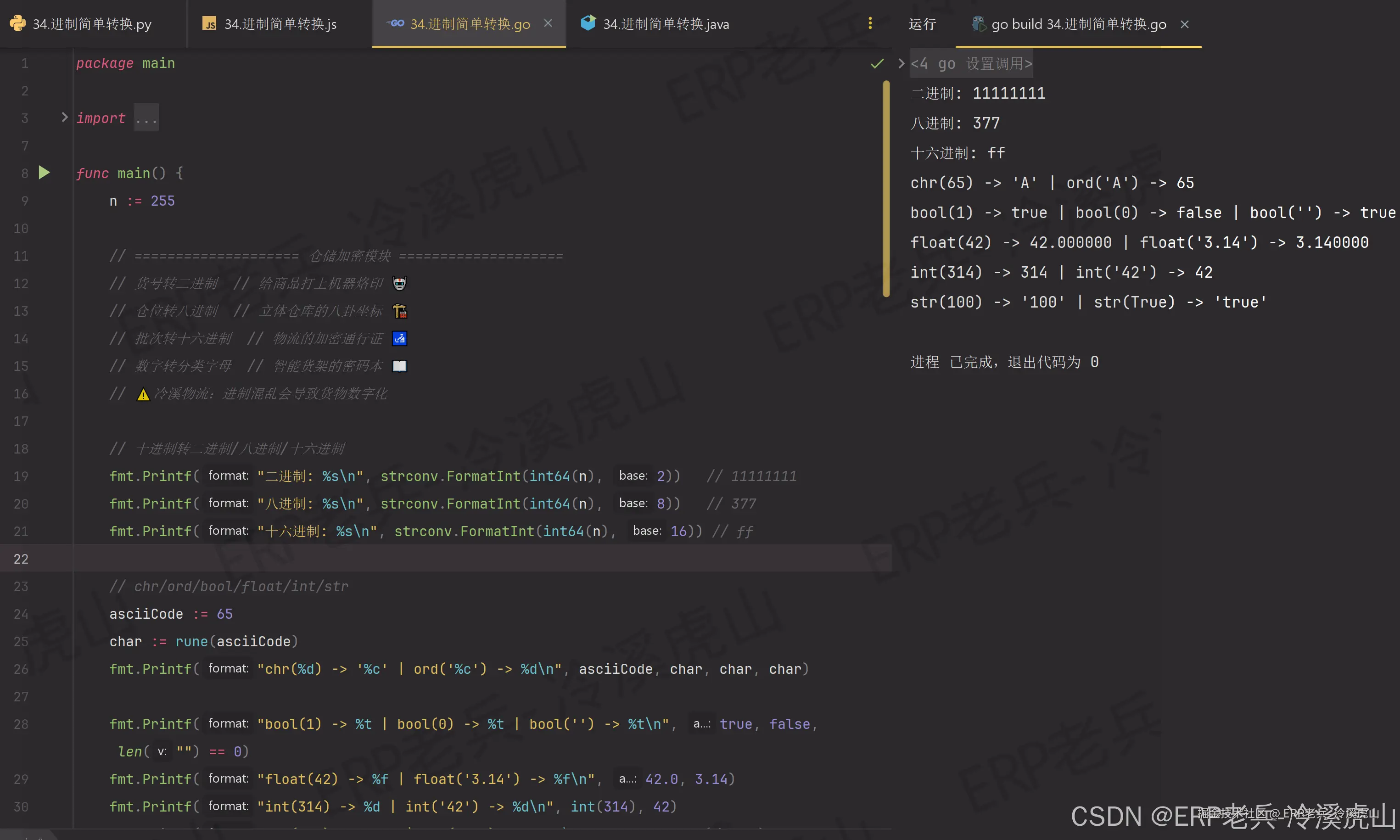Click the green inspection checkmark icon
This screenshot has width=1400, height=840.
(x=877, y=63)
